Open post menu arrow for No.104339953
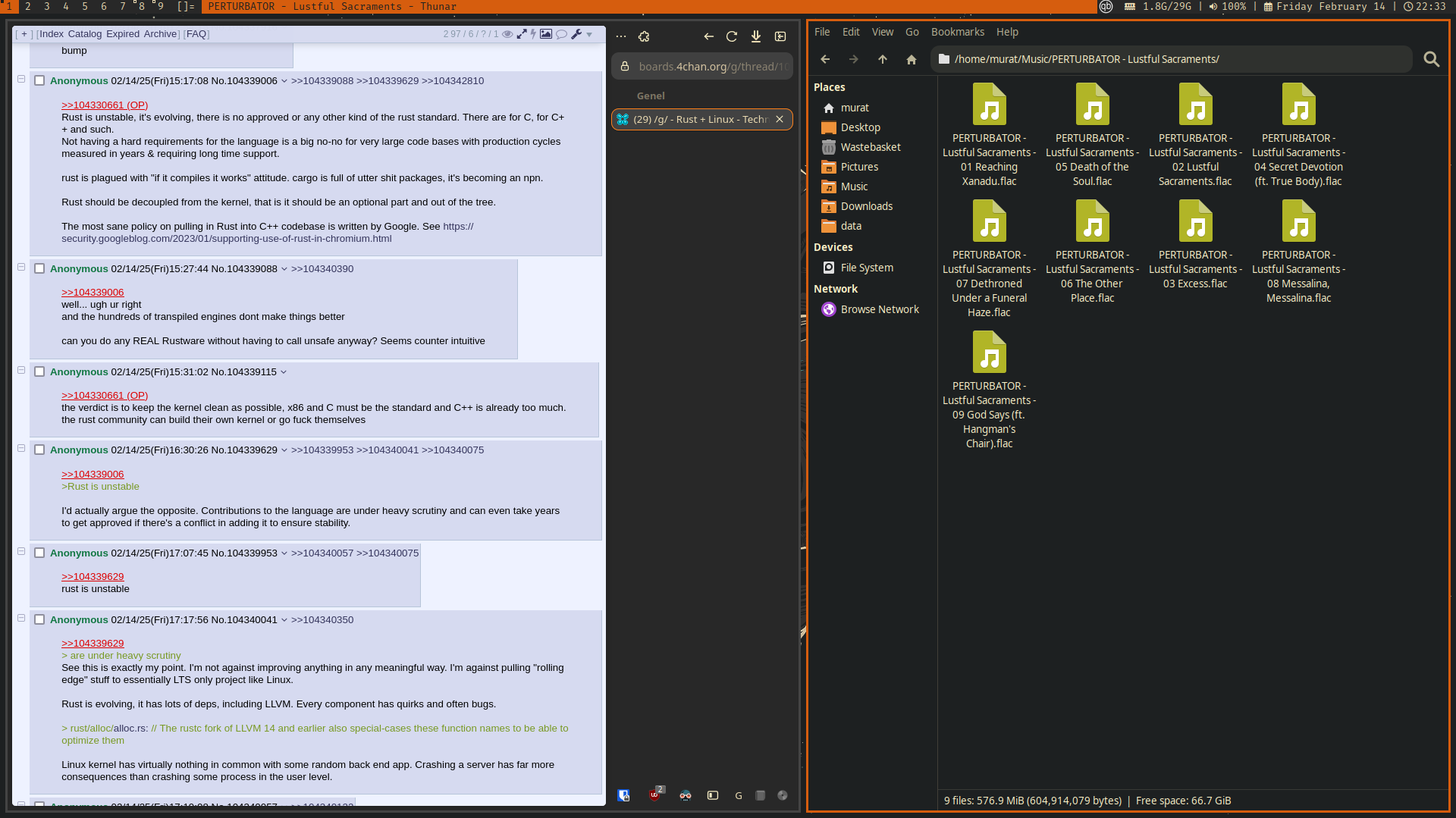Viewport: 1456px width, 818px height. pos(284,553)
